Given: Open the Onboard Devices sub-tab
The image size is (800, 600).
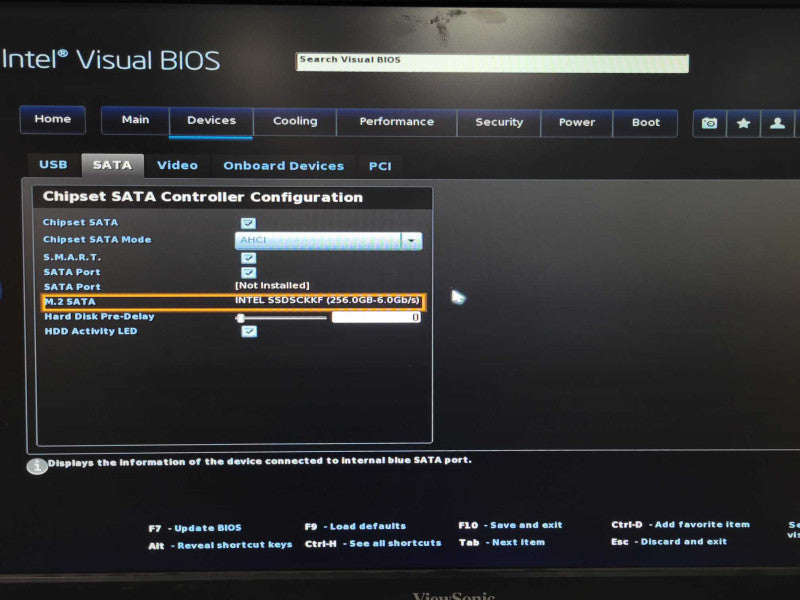Looking at the screenshot, I should [284, 166].
